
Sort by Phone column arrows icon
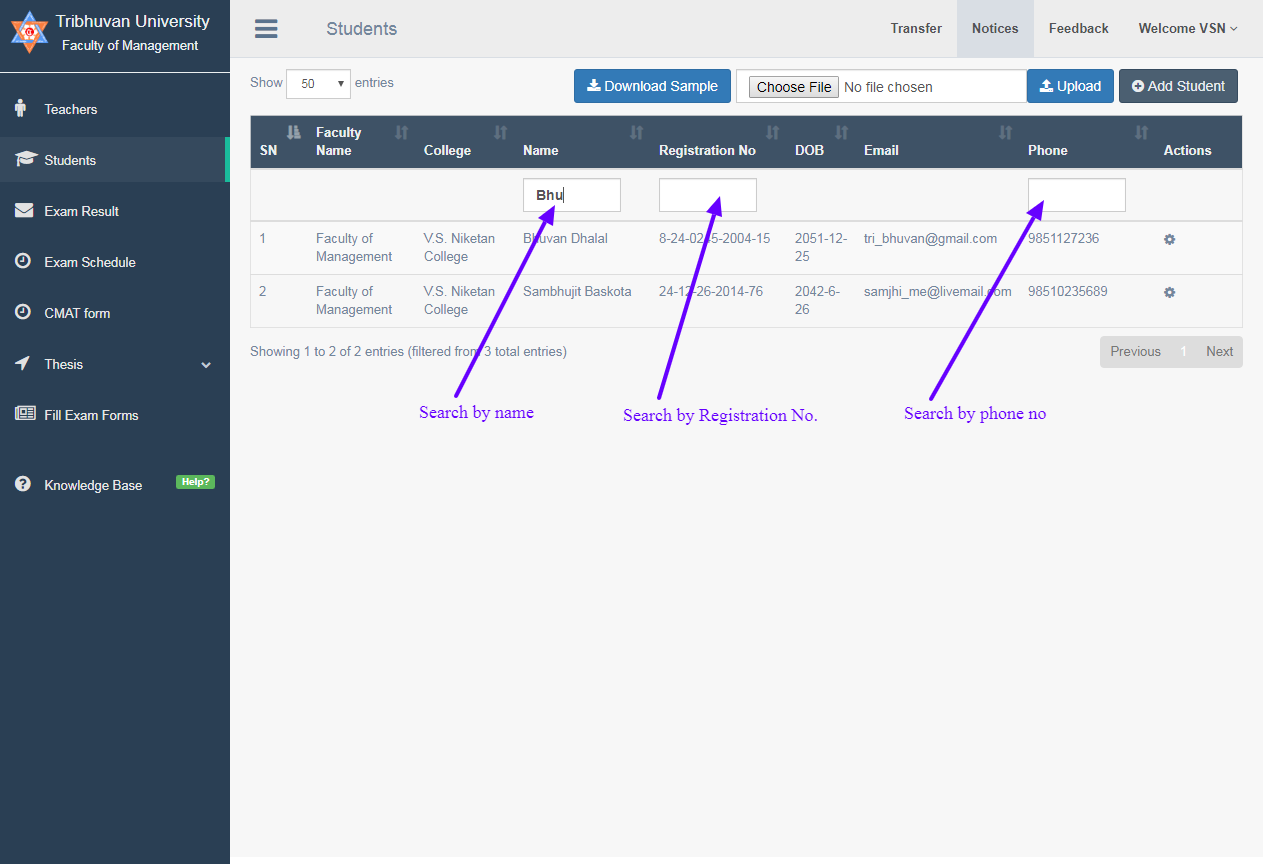[1141, 132]
